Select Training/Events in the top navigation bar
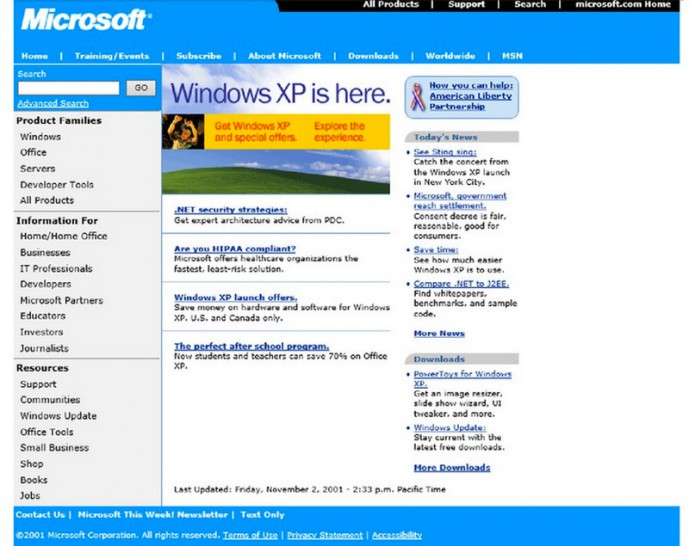Viewport: 695px width, 546px height. (112, 56)
